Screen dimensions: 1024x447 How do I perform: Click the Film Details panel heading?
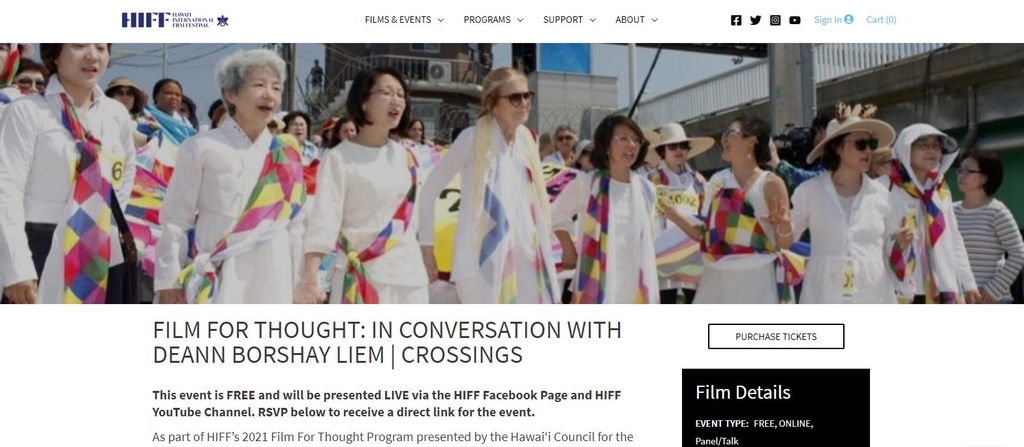click(743, 392)
